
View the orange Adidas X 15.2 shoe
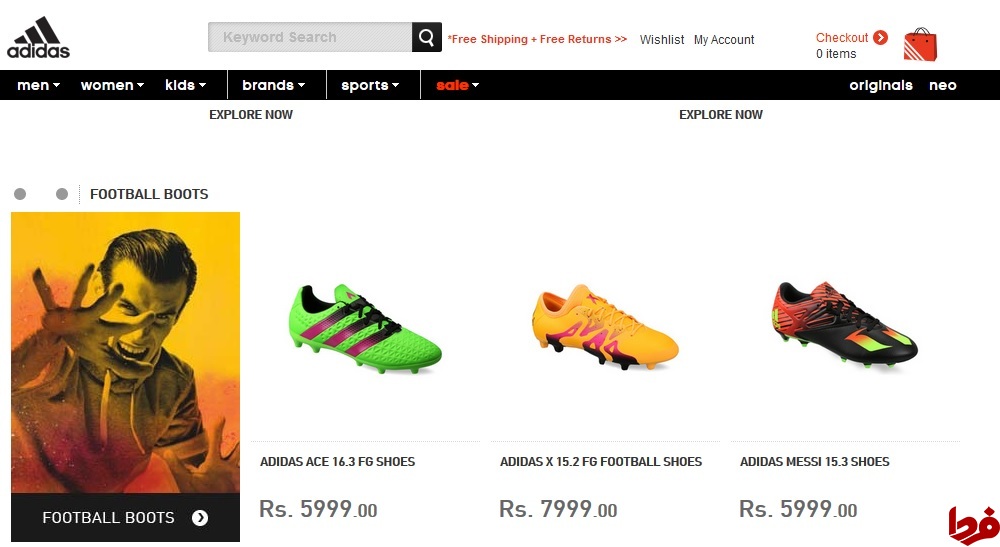point(604,328)
